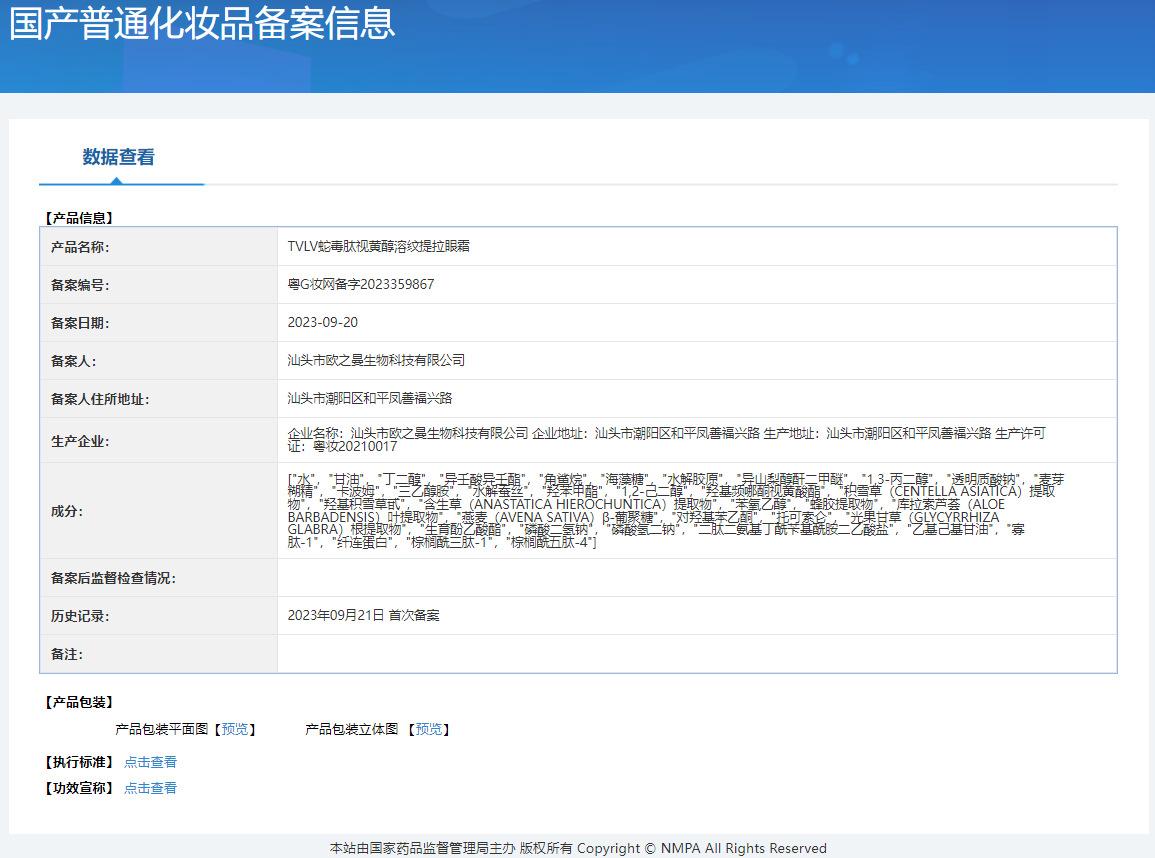The height and width of the screenshot is (858, 1155).
Task: Click 点击查看 next to 执行标准
Action: tap(150, 762)
